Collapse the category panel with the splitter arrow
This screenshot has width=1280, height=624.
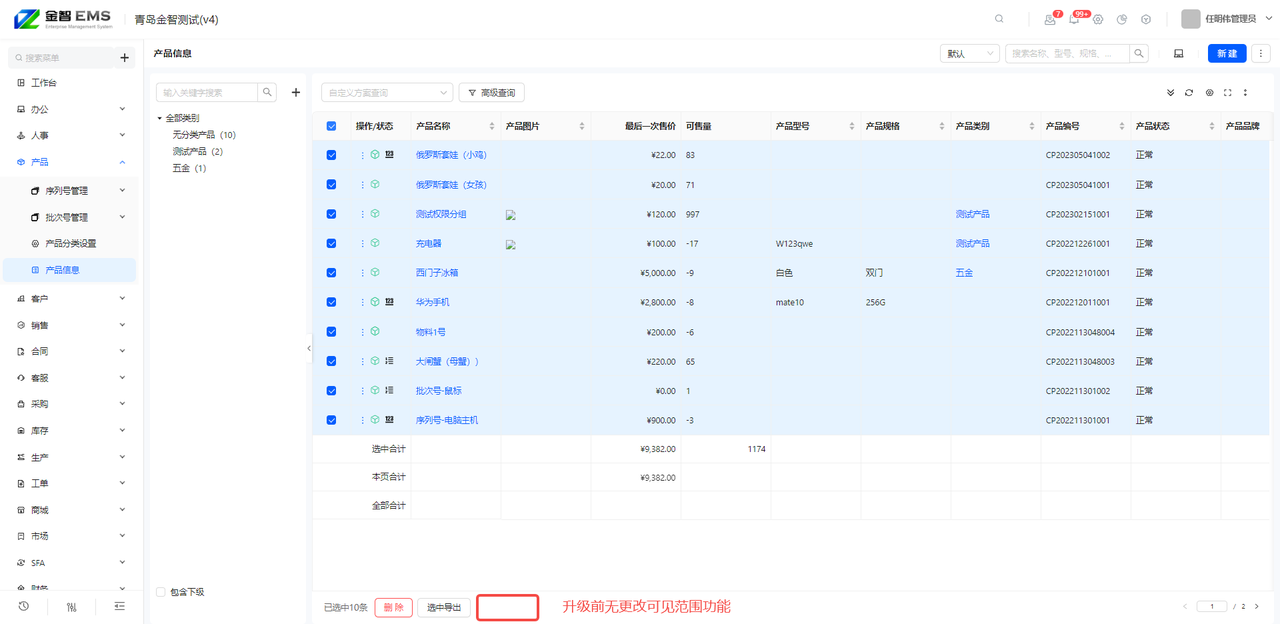(308, 348)
